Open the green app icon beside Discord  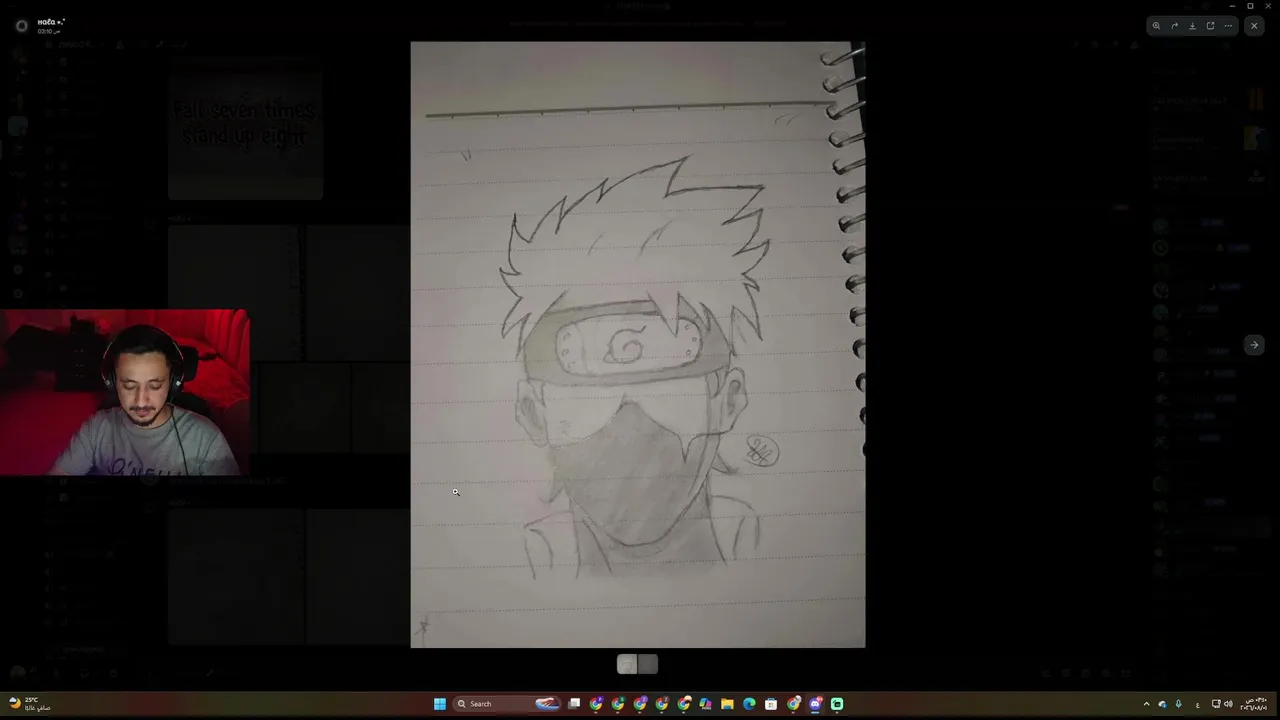837,704
